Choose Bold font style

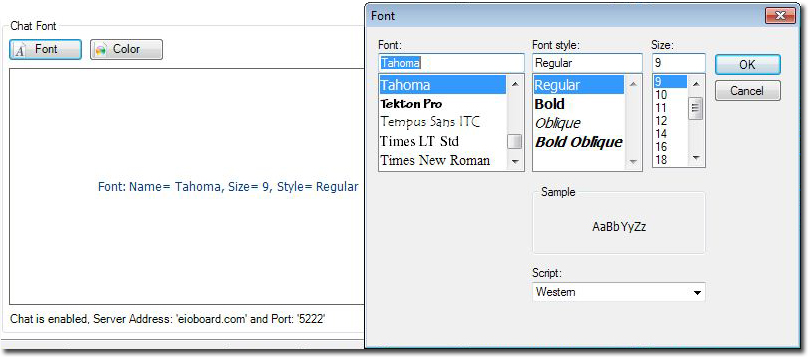coord(578,104)
